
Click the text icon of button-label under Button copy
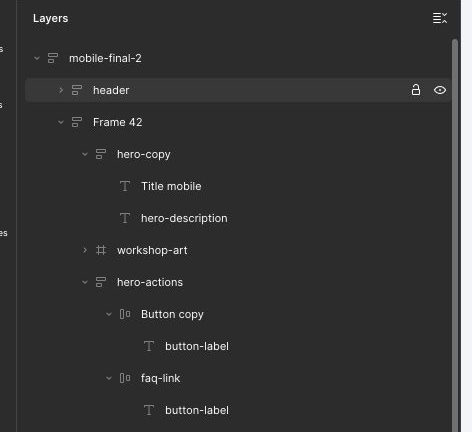pos(149,346)
